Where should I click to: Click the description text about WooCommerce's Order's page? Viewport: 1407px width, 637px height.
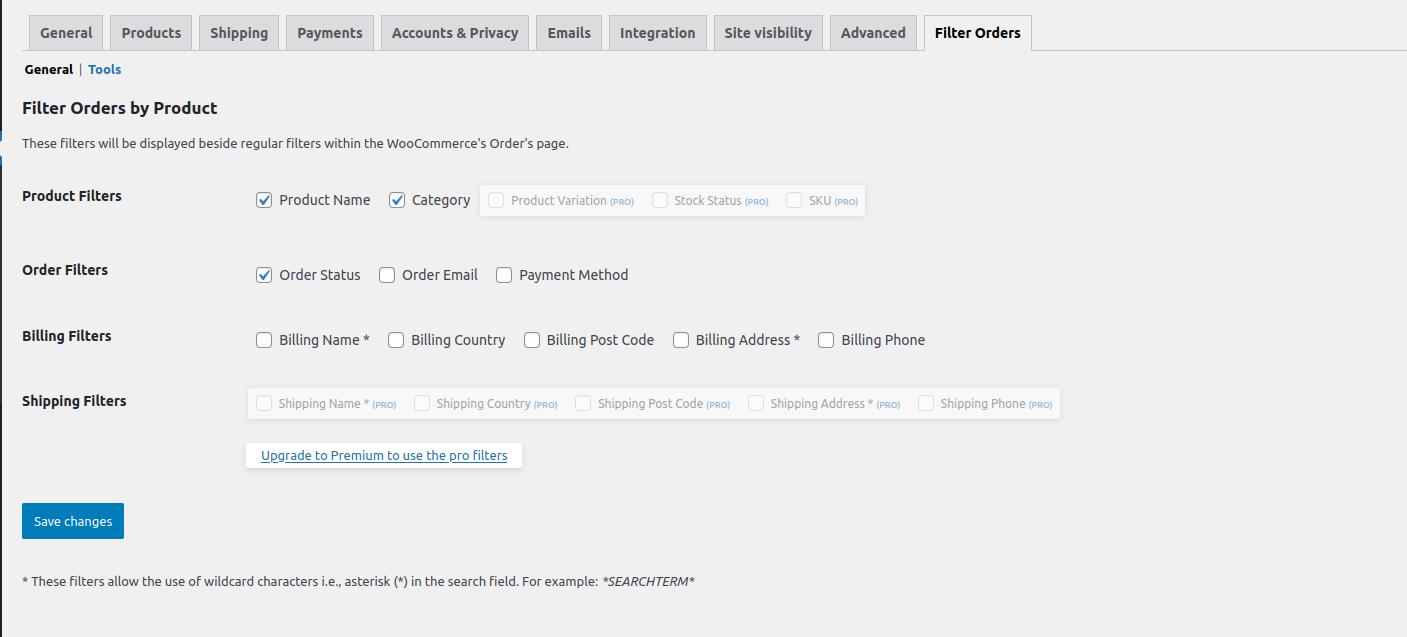pyautogui.click(x=295, y=143)
